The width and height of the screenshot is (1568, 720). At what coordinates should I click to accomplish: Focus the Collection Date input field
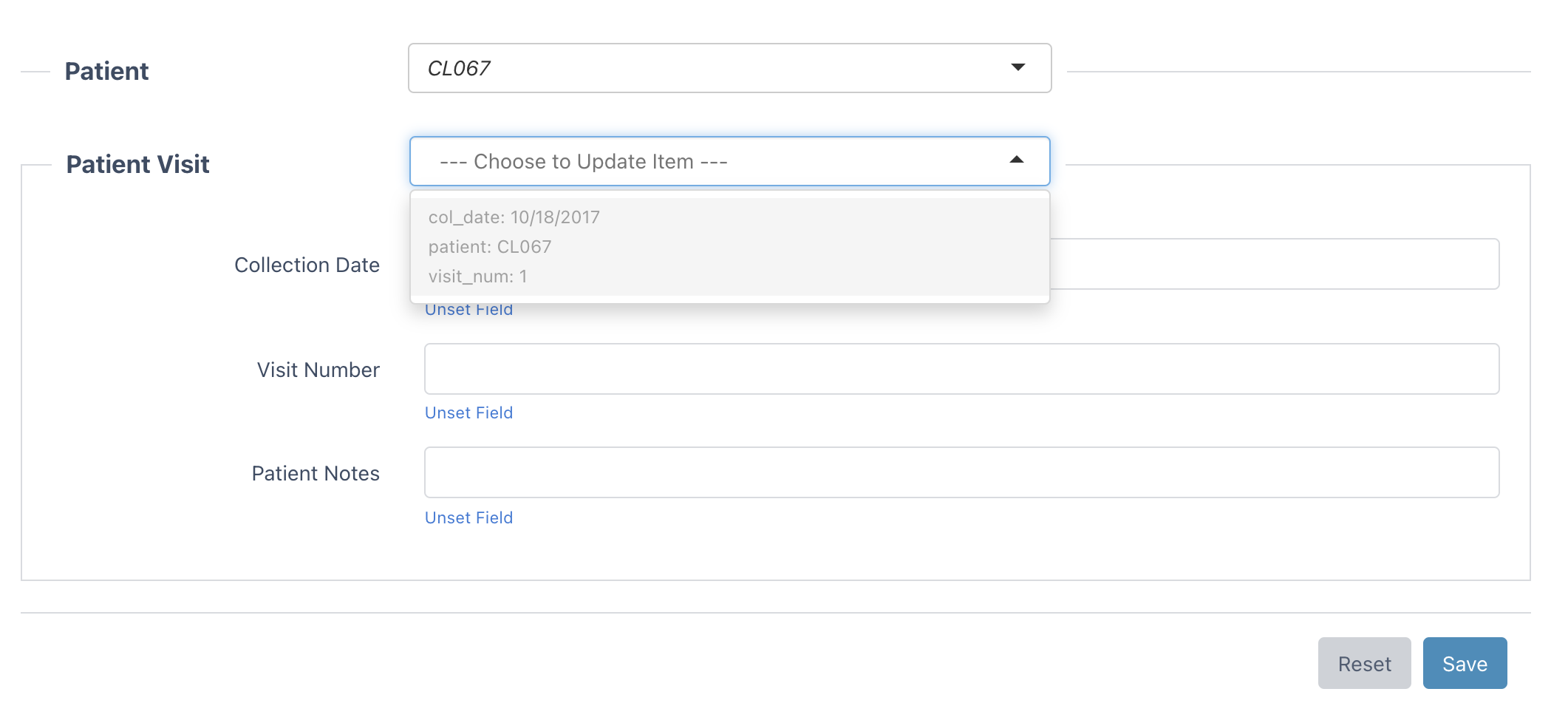[1274, 264]
